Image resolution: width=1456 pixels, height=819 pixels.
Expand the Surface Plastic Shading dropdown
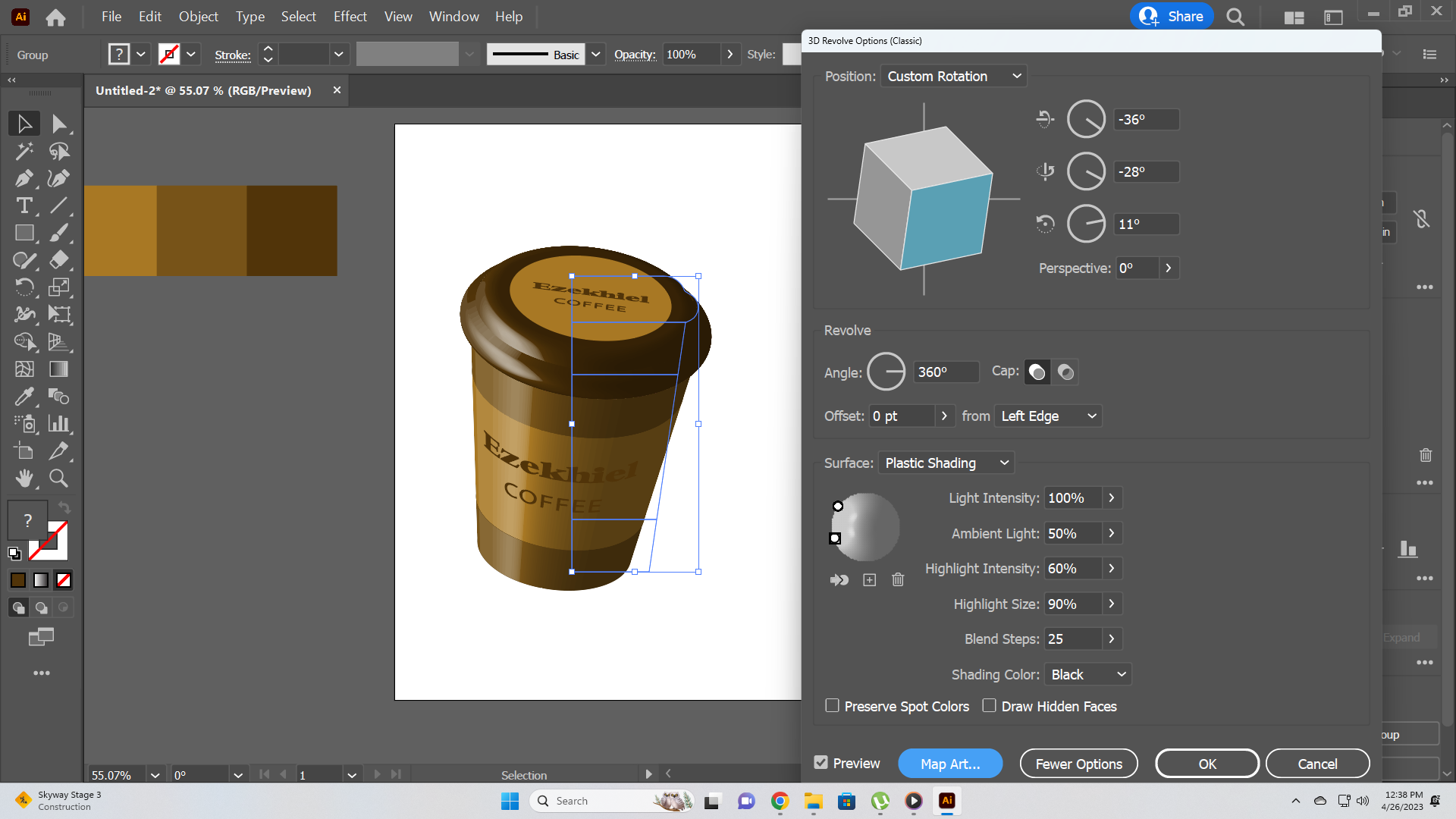point(946,463)
